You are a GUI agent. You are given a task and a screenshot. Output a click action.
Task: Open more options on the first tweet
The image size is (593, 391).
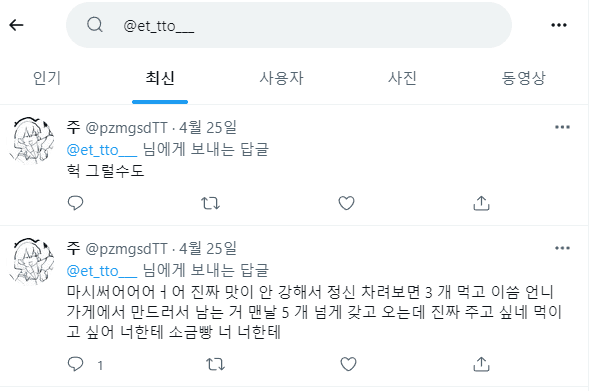(562, 127)
